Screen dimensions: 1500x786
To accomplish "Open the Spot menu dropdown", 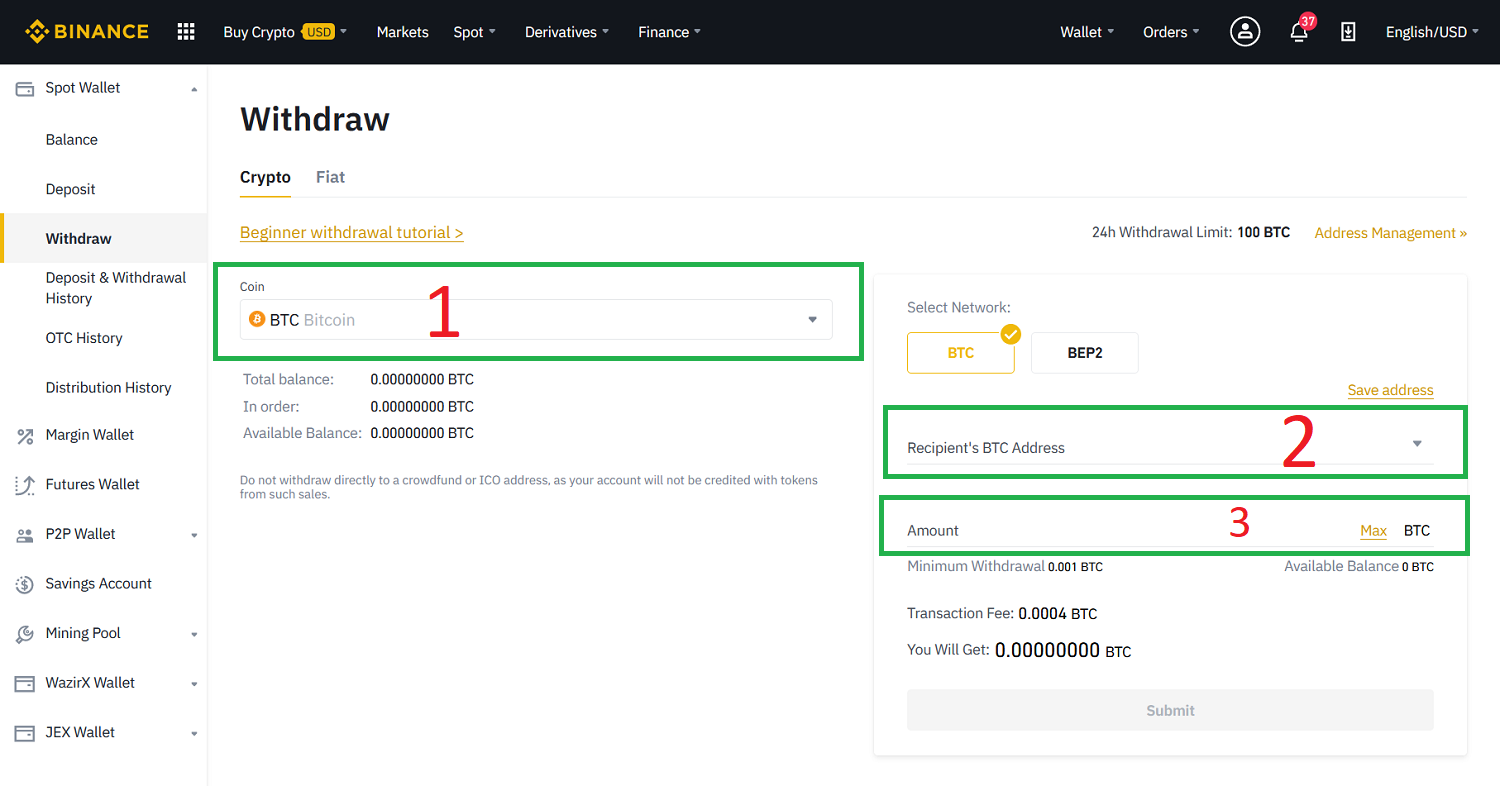I will [474, 32].
